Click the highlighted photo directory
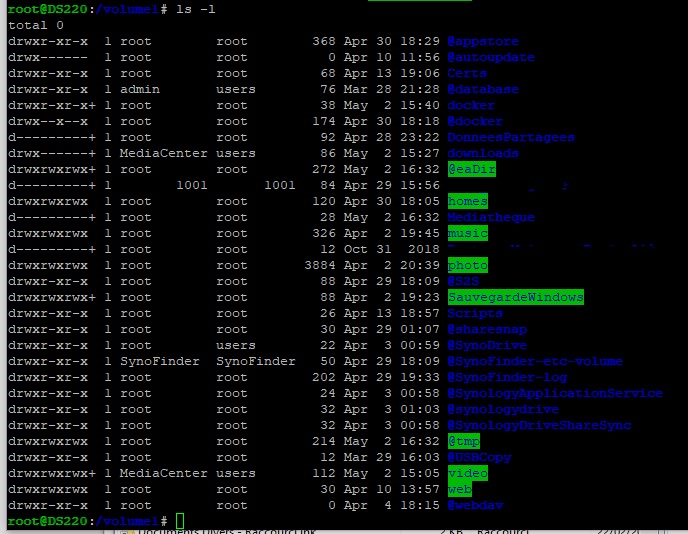This screenshot has width=688, height=534. (467, 266)
